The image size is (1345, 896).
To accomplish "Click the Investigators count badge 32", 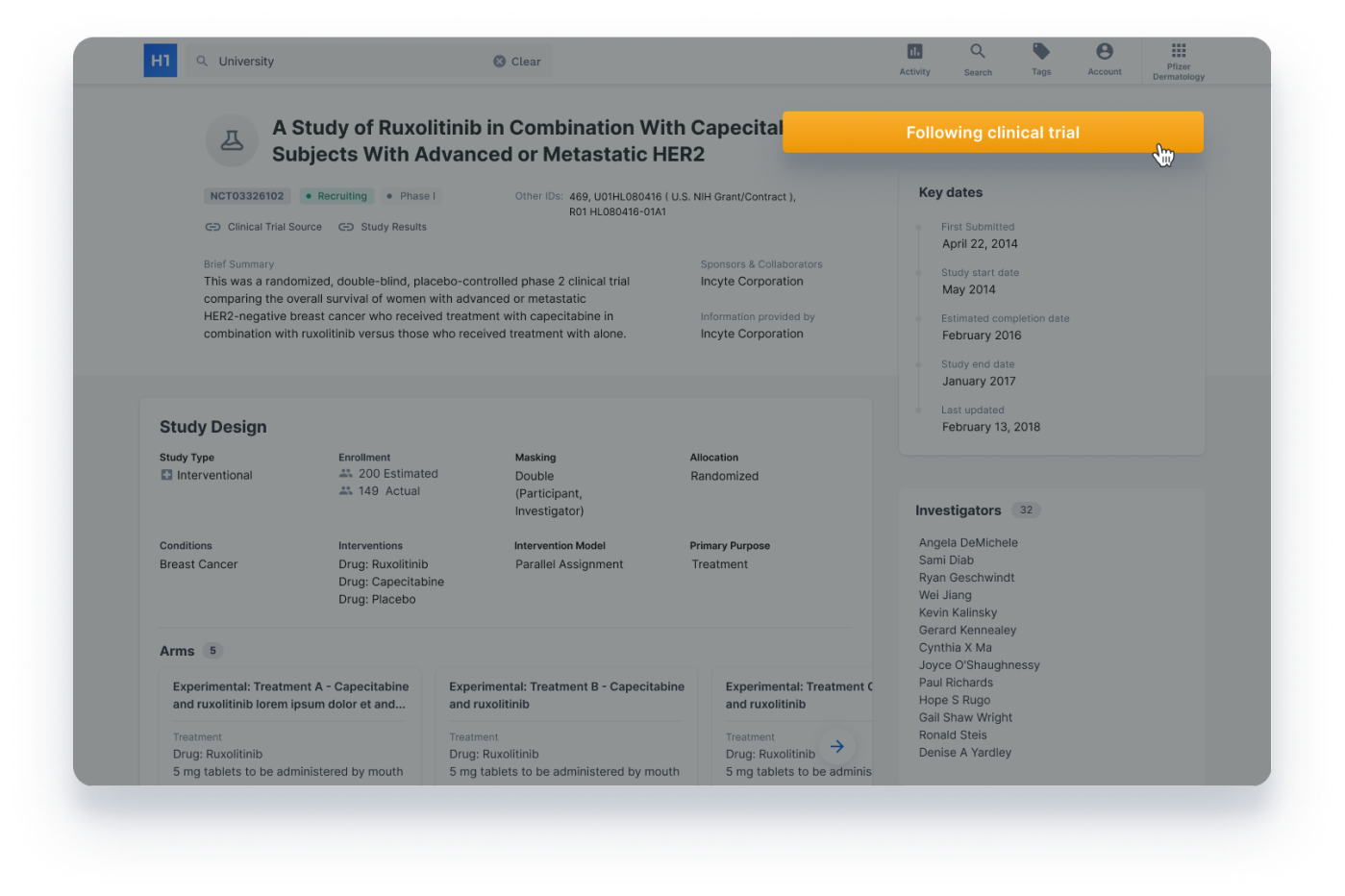I will [x=1026, y=510].
